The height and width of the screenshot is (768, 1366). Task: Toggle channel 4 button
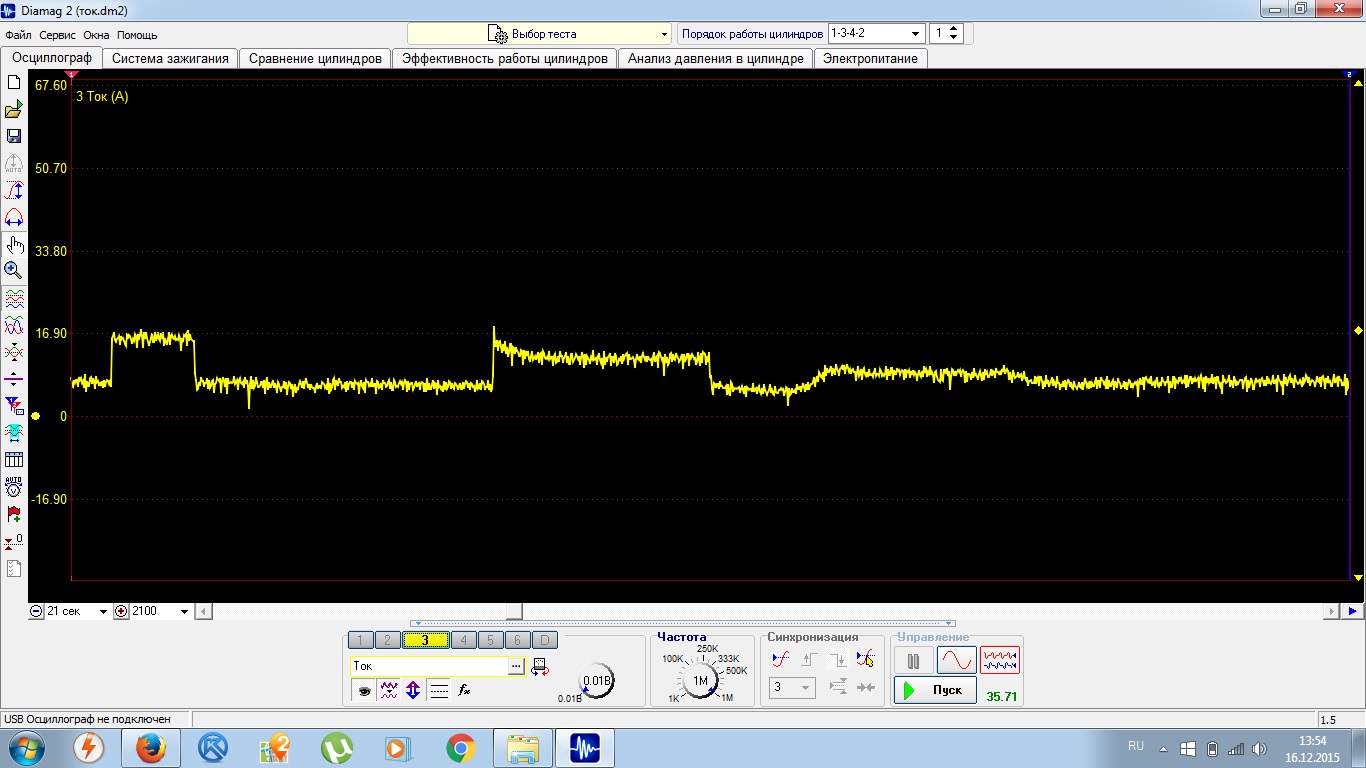[x=462, y=640]
